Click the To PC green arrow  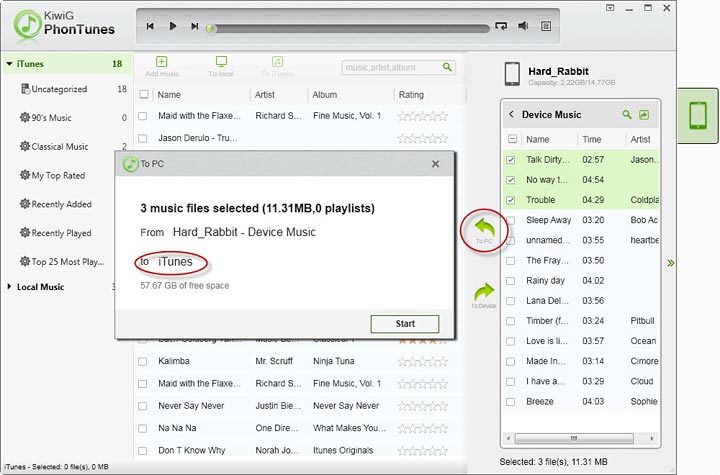pos(484,227)
